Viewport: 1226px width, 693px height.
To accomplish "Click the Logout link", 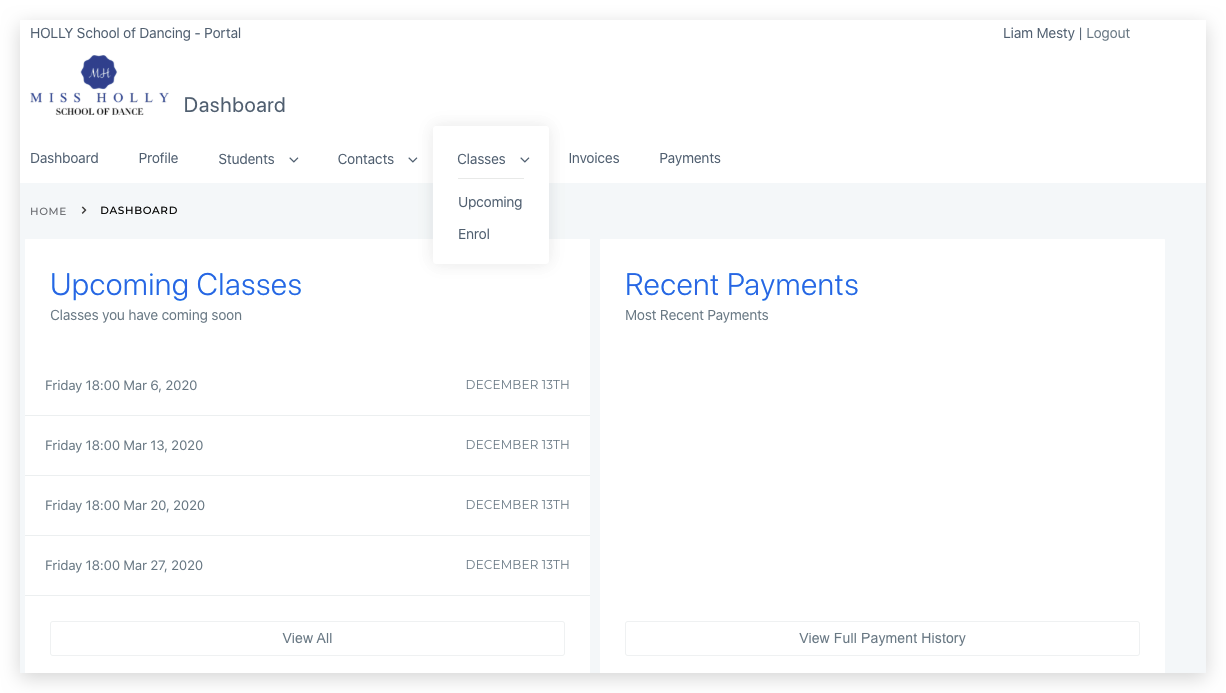I will click(1108, 33).
